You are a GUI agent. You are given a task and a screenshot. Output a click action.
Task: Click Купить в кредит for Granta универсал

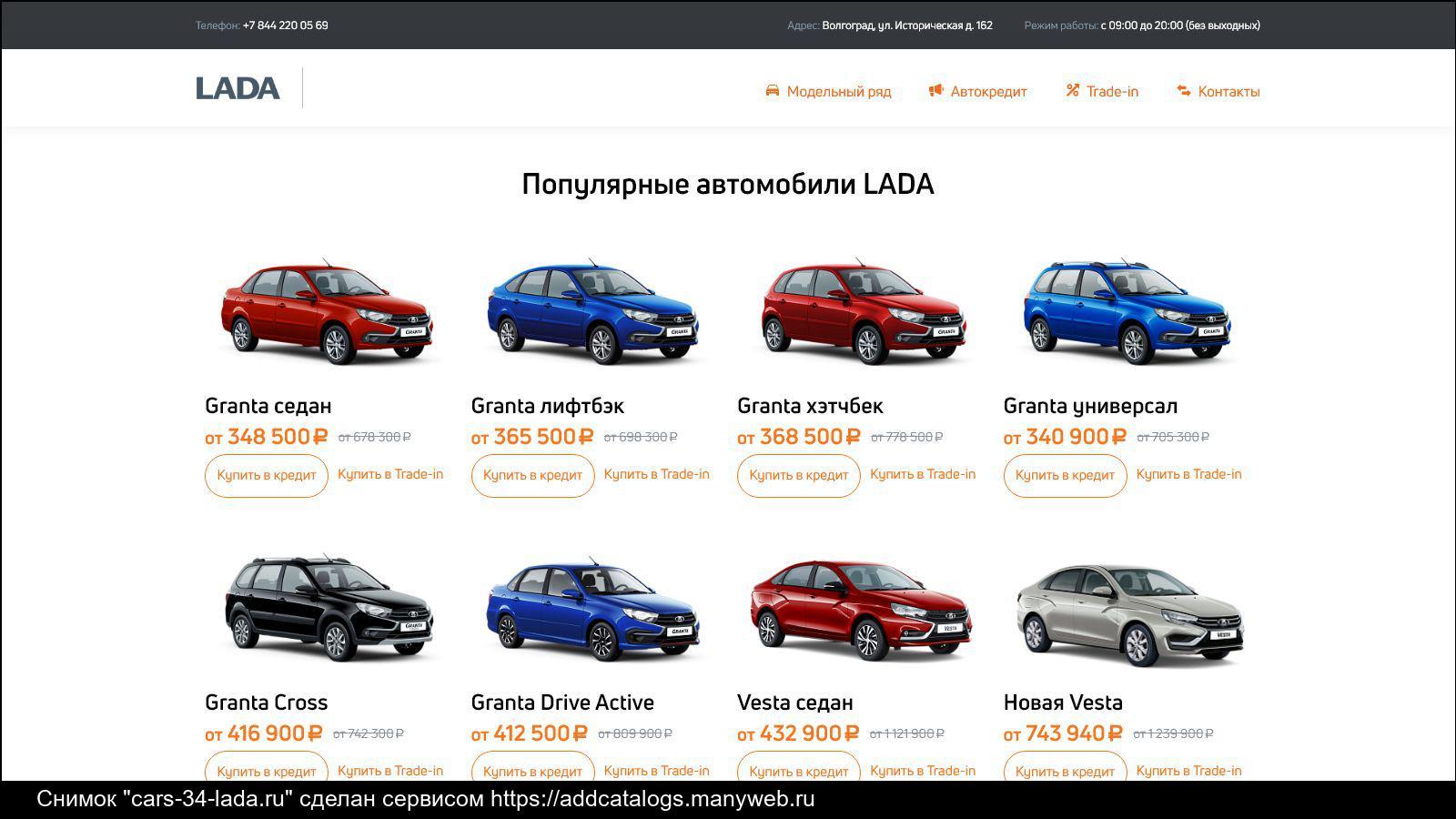point(1065,475)
